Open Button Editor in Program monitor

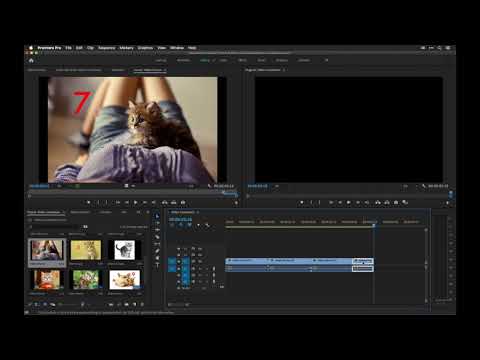point(448,203)
